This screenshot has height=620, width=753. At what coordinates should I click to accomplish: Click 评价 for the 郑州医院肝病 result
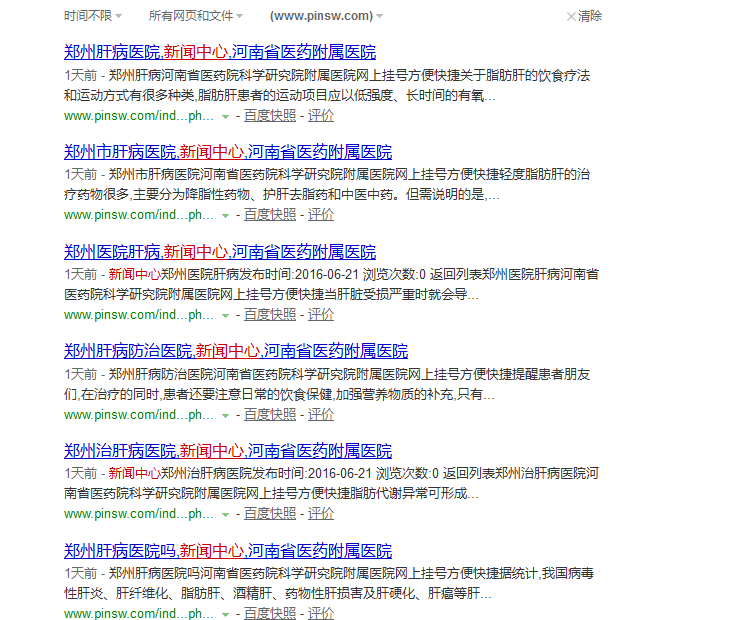point(321,315)
